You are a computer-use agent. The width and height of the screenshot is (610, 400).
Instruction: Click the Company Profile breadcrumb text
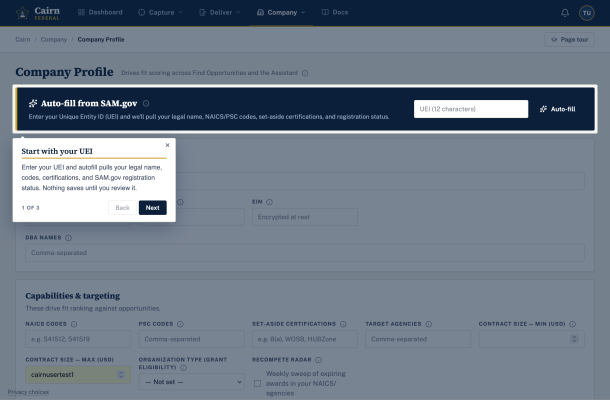(x=101, y=39)
